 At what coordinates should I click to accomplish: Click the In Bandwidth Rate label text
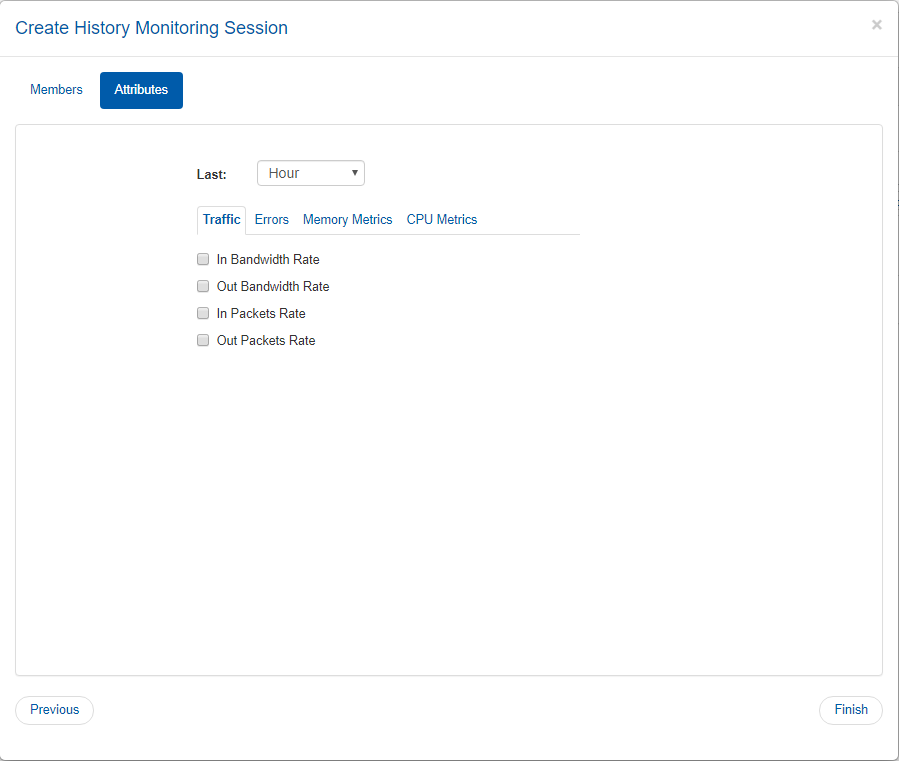click(268, 260)
